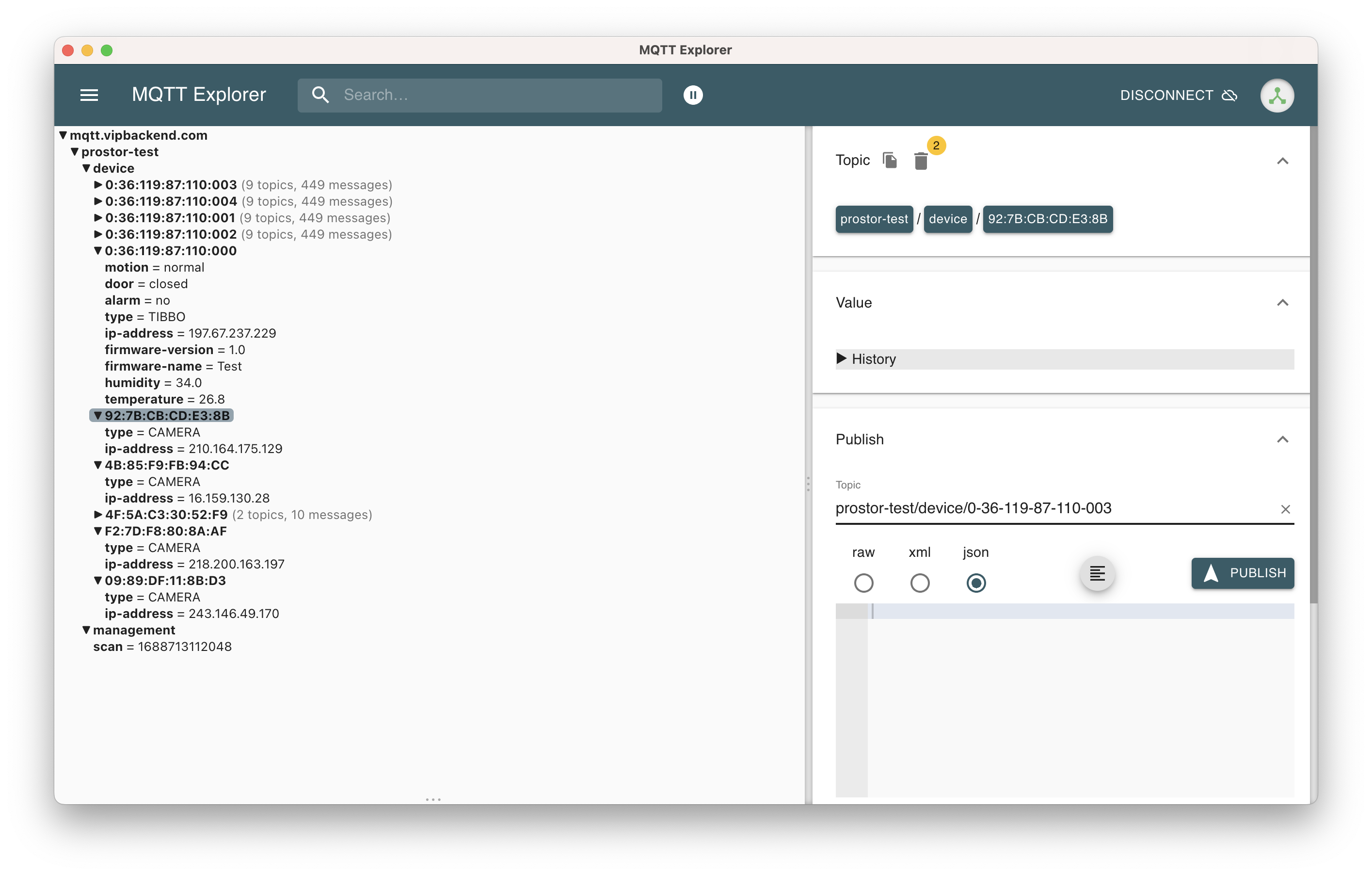Image resolution: width=1372 pixels, height=876 pixels.
Task: Open the hamburger menu
Action: [89, 95]
